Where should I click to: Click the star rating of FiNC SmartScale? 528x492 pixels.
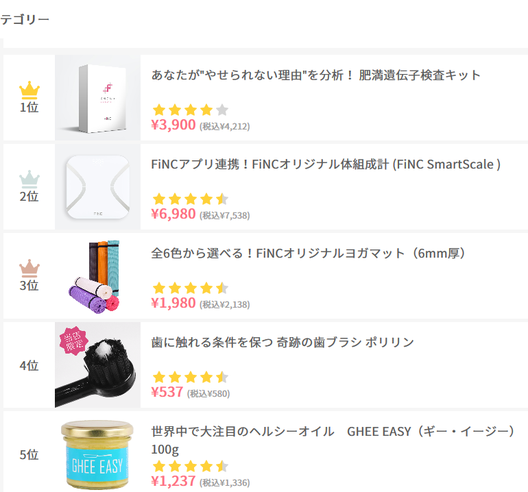tap(190, 199)
